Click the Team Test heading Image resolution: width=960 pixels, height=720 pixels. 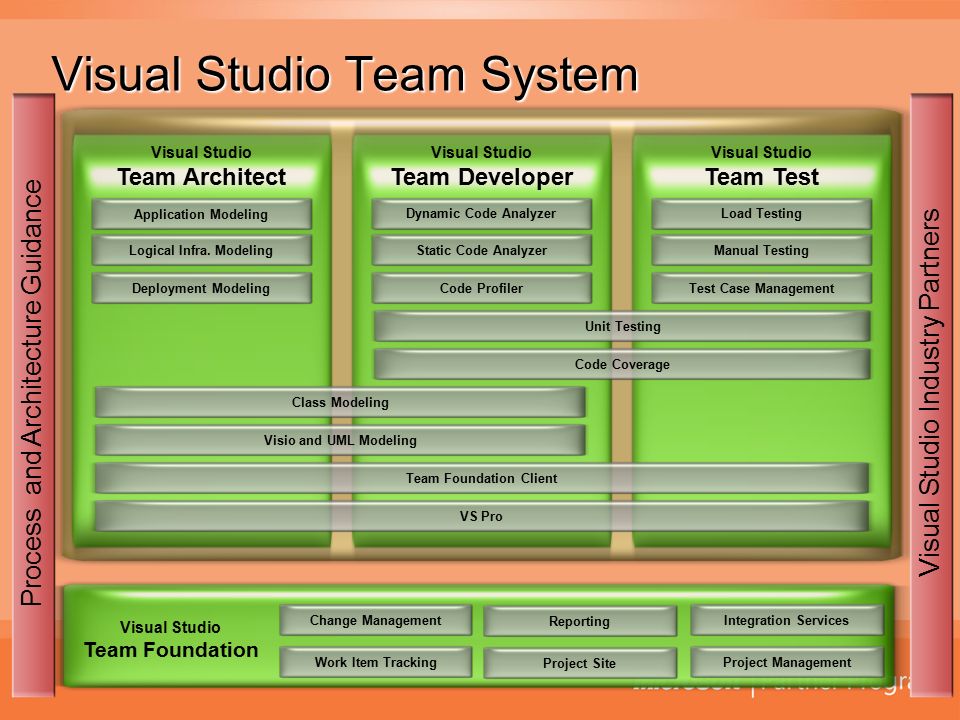coord(762,177)
